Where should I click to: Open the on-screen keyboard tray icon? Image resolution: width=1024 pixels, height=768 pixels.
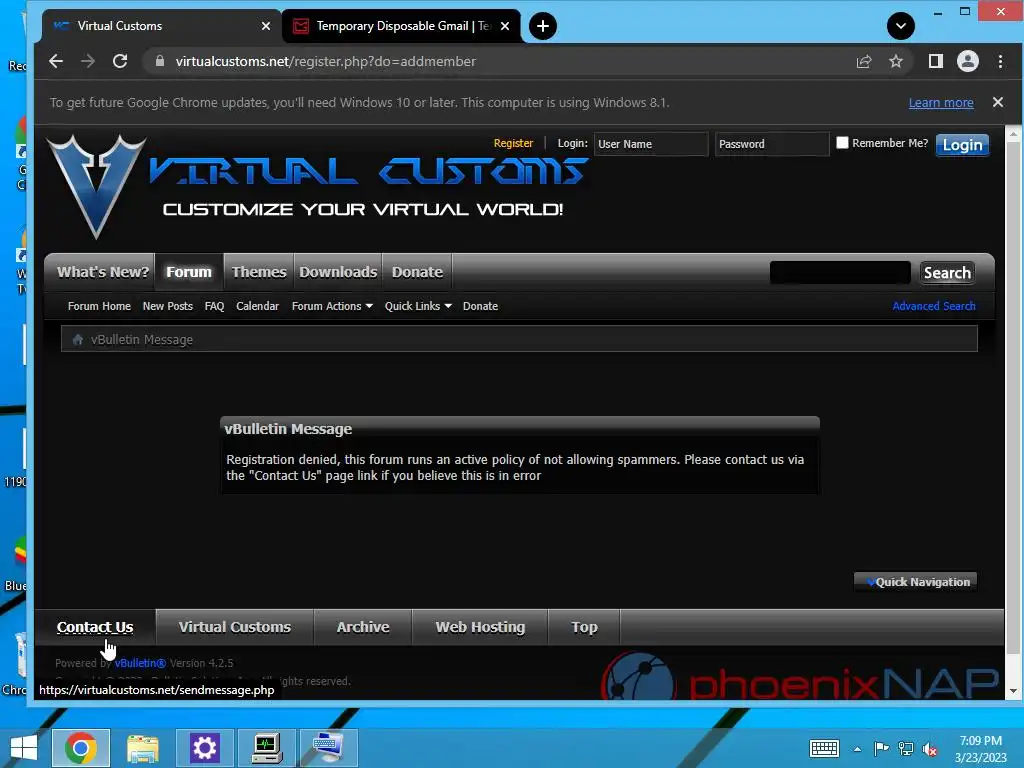(x=824, y=748)
